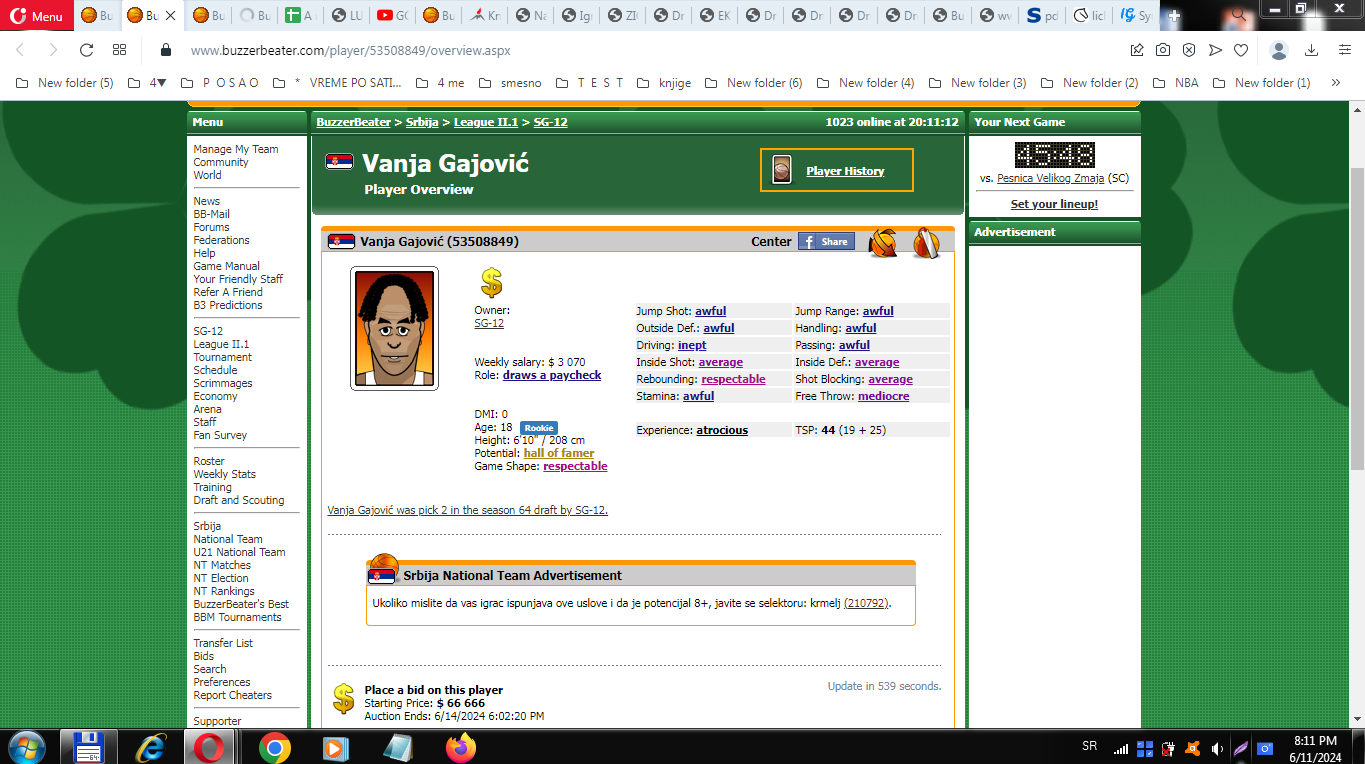
Task: Open owner SG-12 team link
Action: tap(489, 323)
